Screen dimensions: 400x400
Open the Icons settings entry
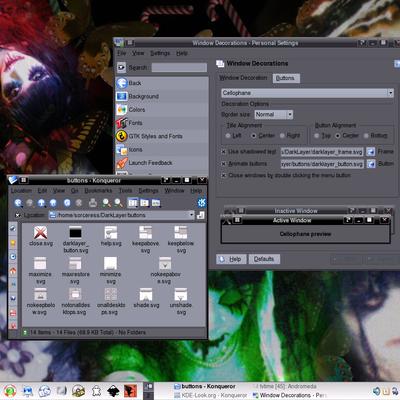pos(162,150)
